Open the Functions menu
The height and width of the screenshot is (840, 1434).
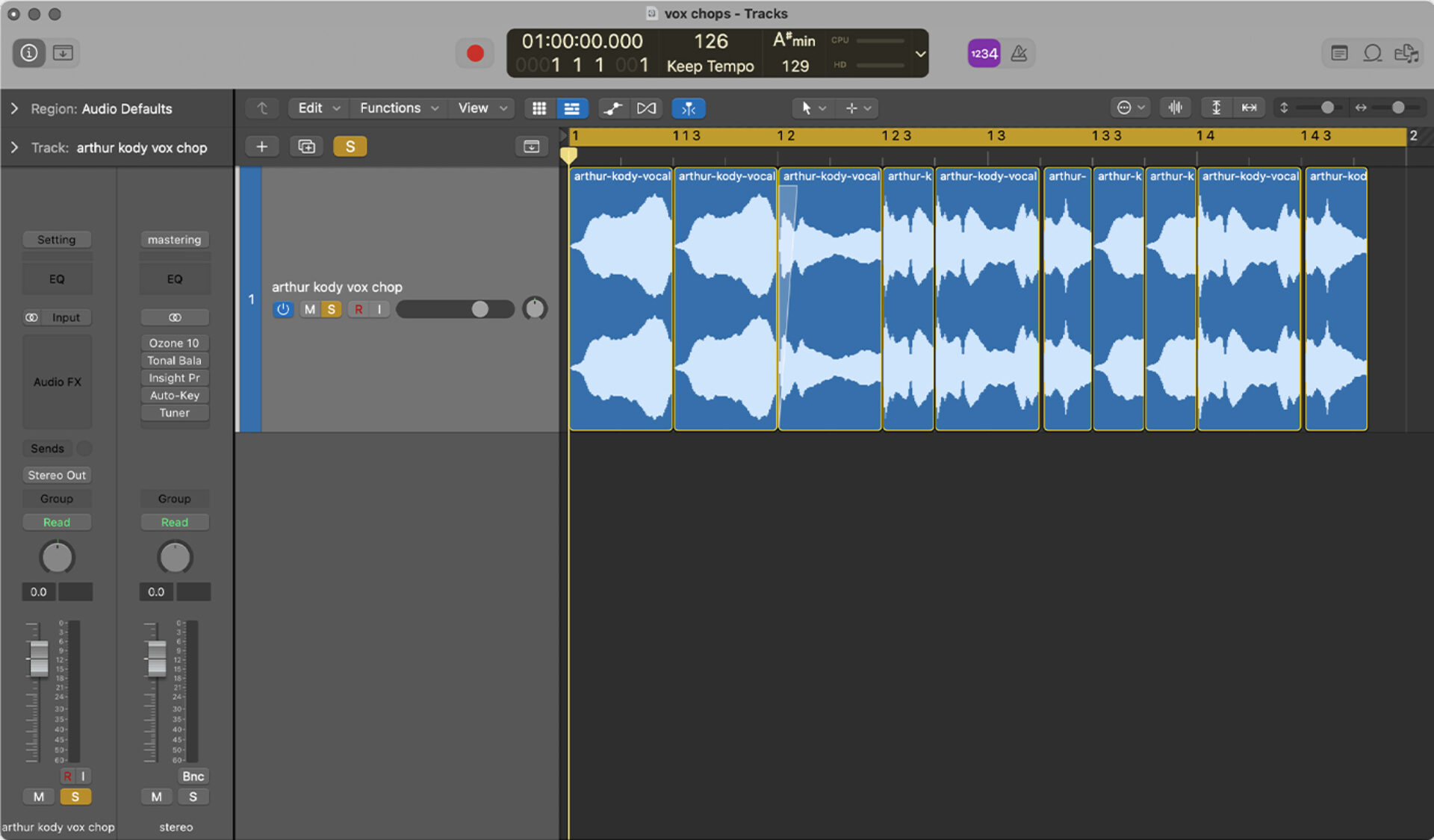coord(390,108)
